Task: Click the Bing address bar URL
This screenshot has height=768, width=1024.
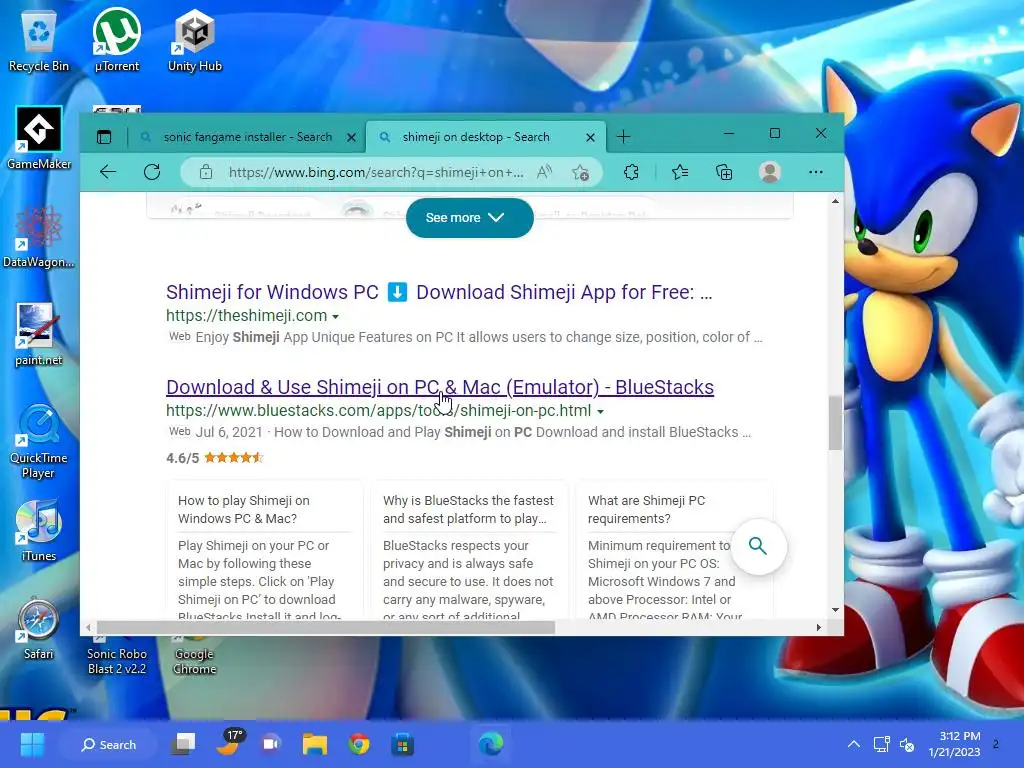Action: click(376, 172)
